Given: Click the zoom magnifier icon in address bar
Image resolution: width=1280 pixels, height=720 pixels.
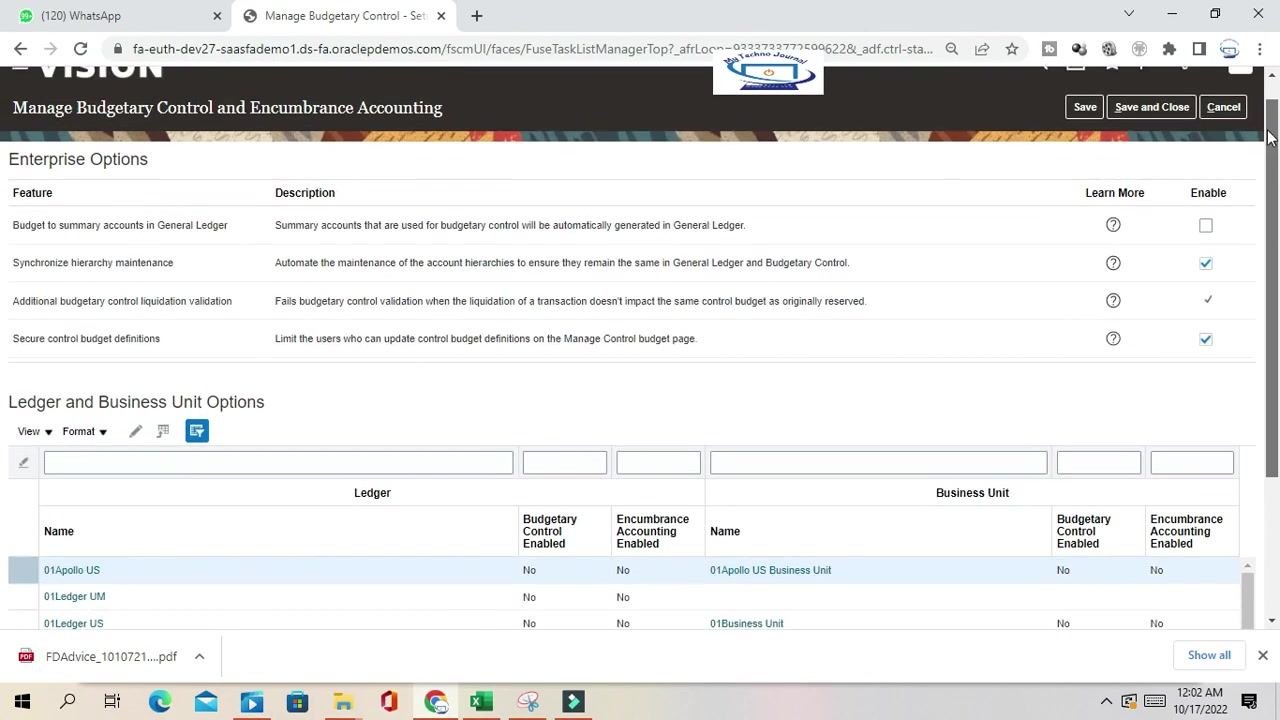Looking at the screenshot, I should (x=952, y=48).
